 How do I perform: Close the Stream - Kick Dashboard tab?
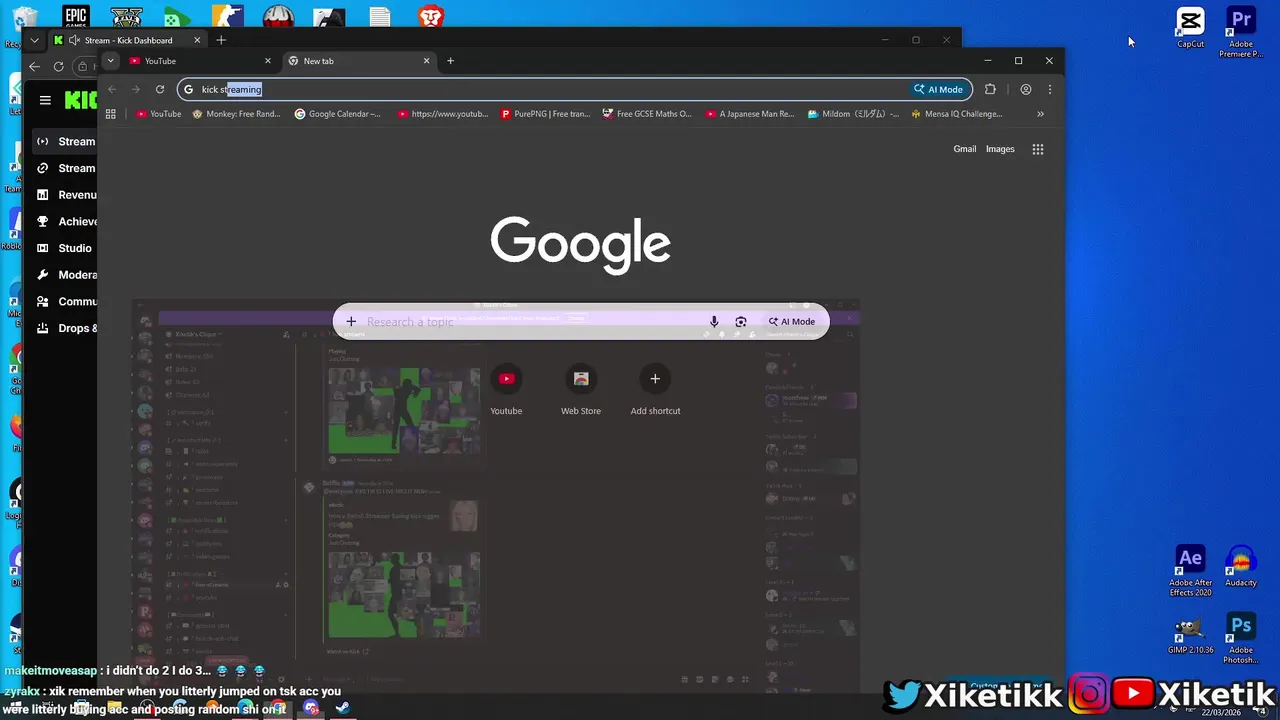click(197, 40)
